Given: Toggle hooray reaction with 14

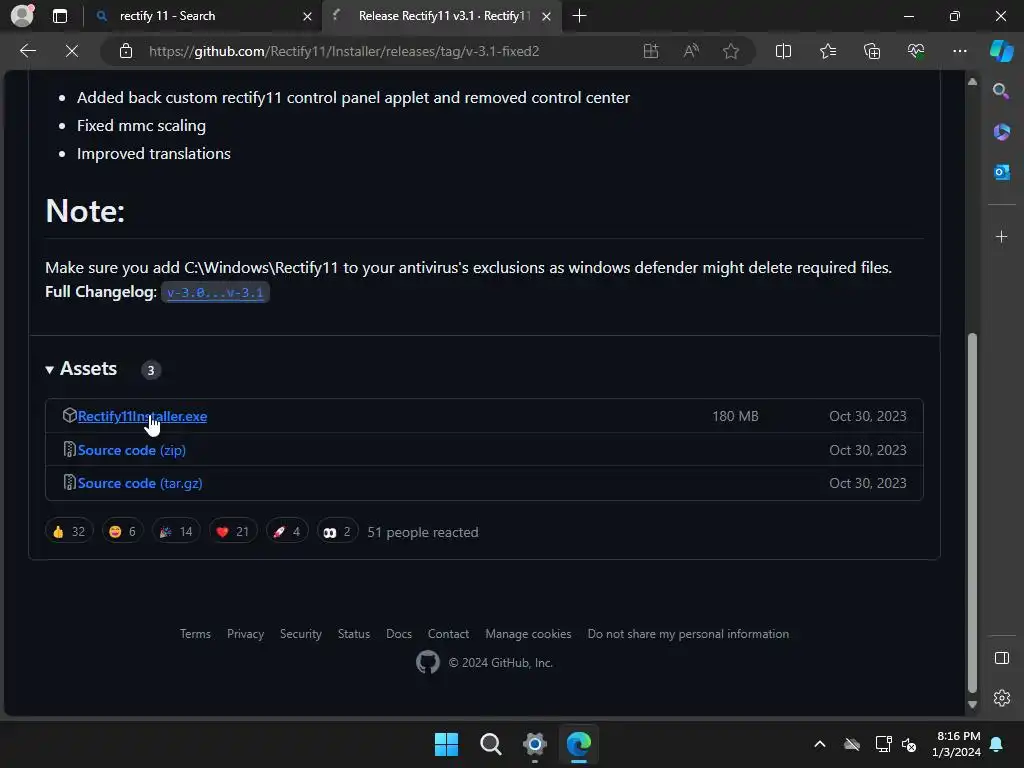Looking at the screenshot, I should coord(176,532).
